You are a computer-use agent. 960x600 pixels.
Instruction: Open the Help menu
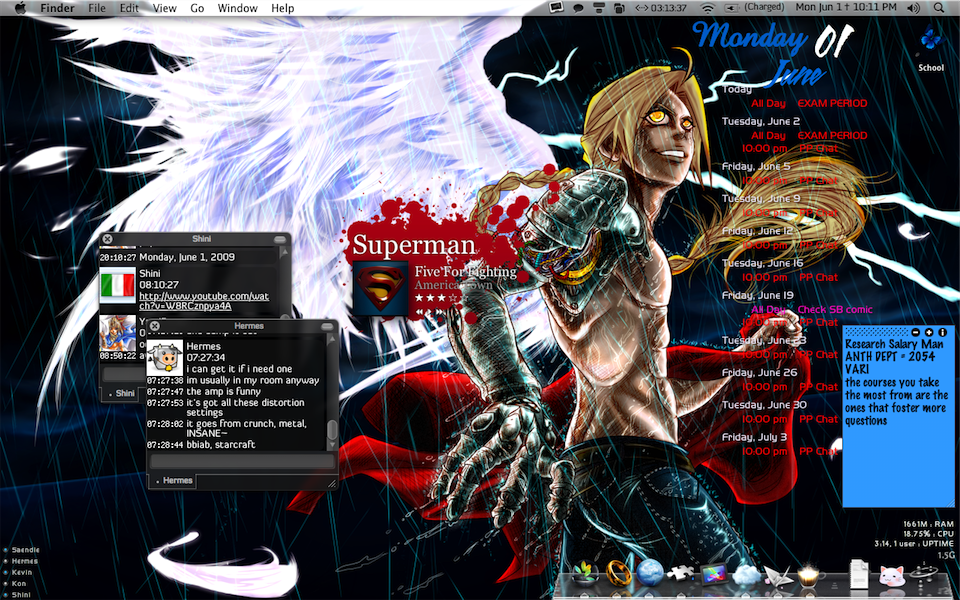pyautogui.click(x=282, y=8)
